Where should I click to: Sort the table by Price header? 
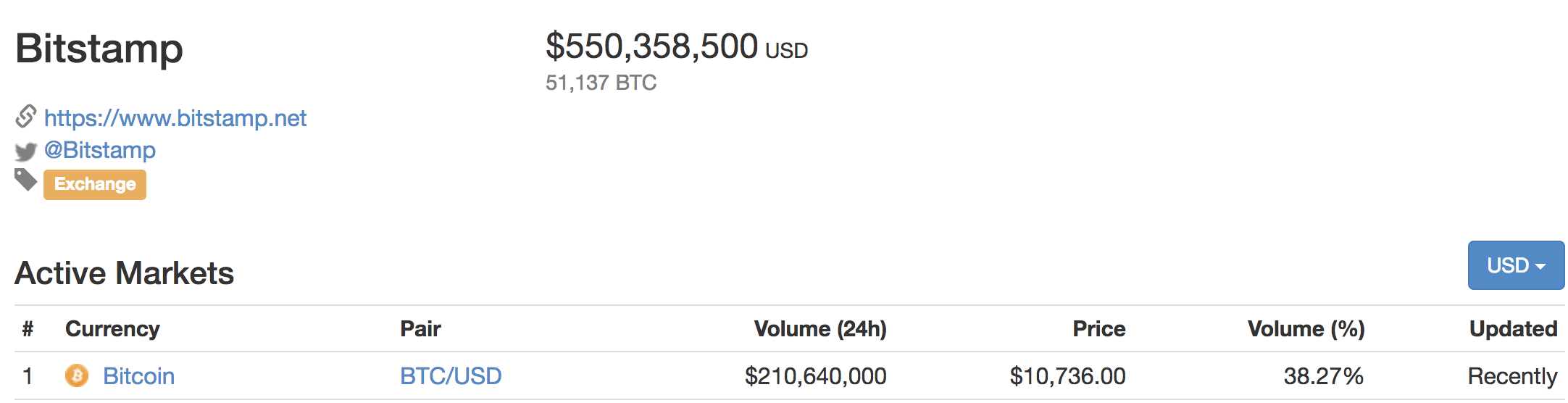click(x=1098, y=329)
